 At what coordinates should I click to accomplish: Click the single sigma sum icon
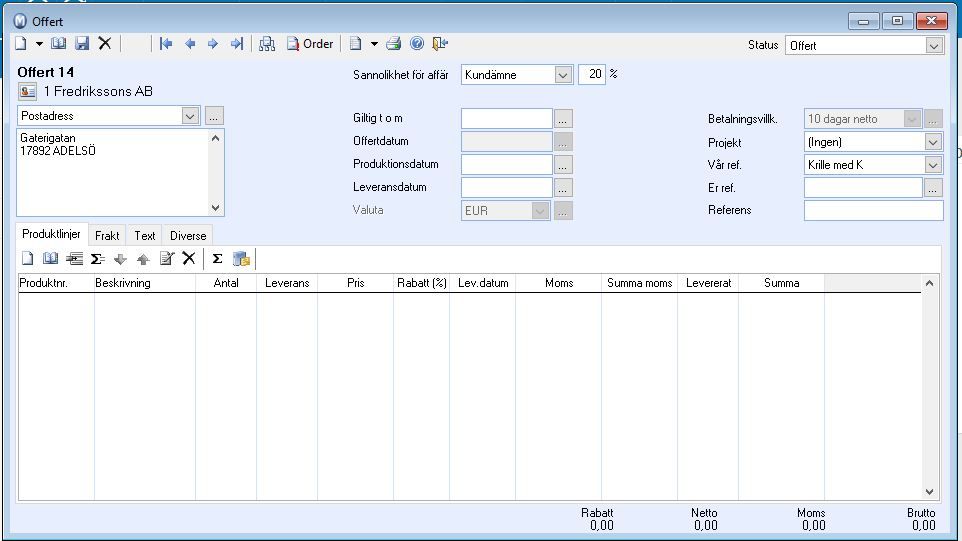click(217, 259)
